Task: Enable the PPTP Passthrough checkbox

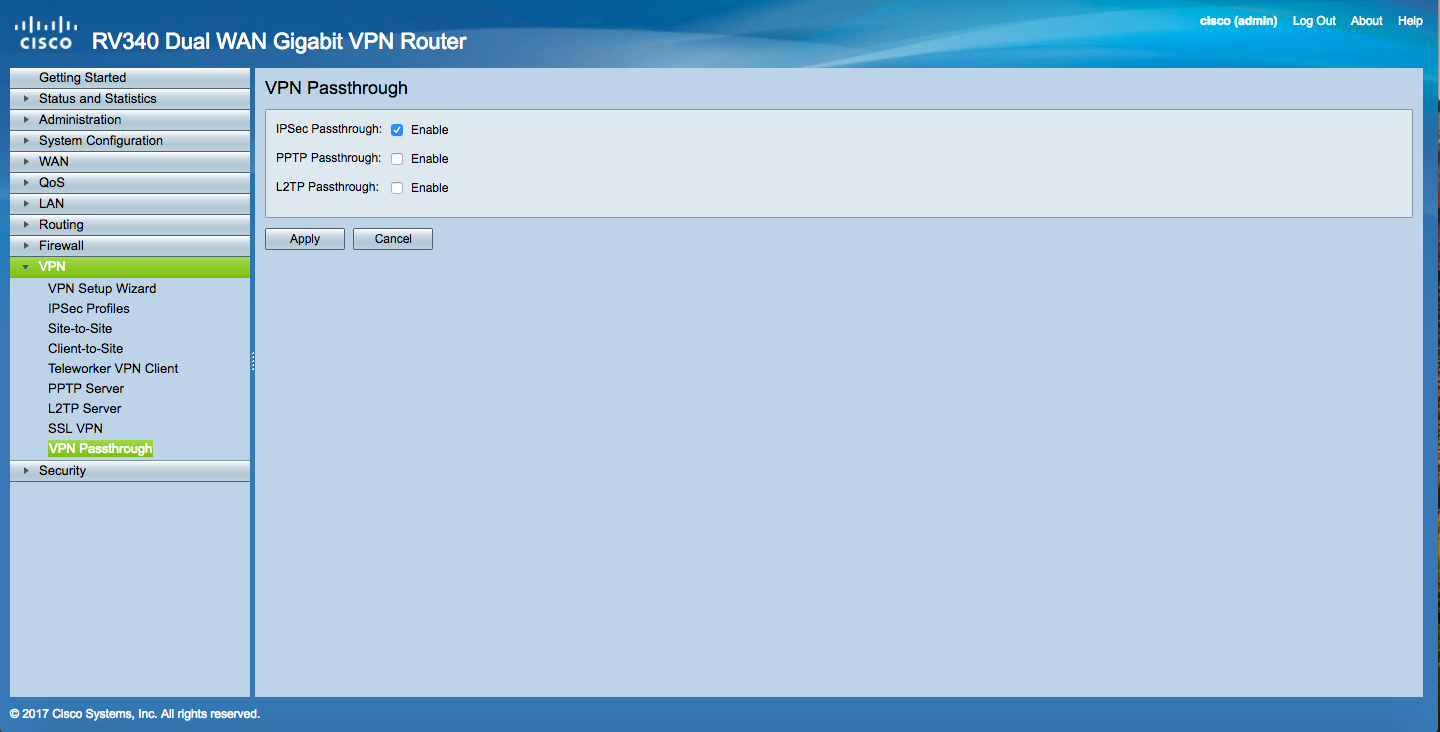Action: pos(397,159)
